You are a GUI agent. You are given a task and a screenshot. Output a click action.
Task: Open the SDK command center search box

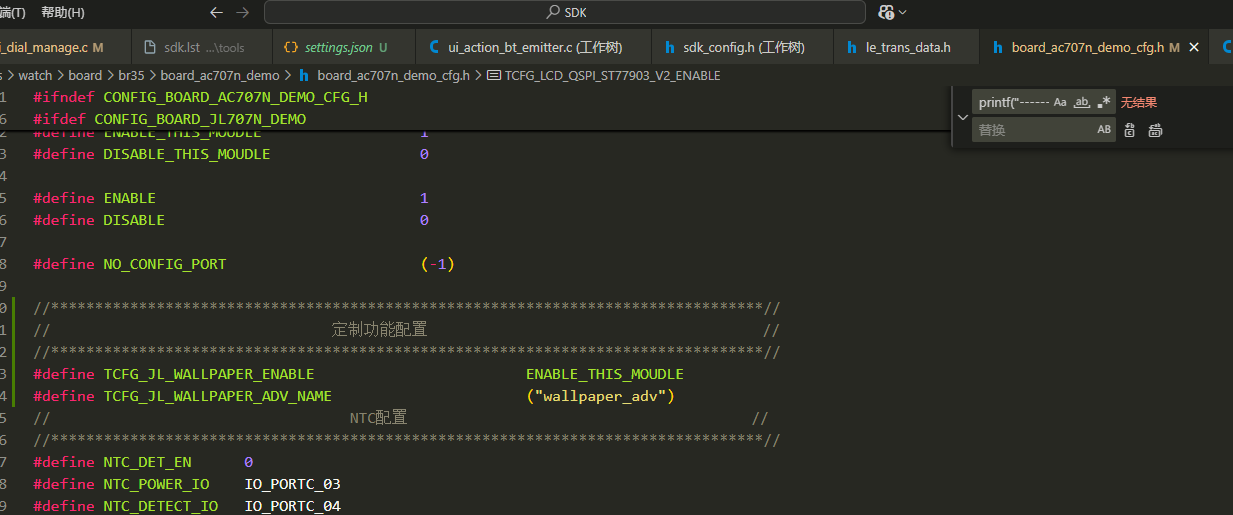pos(565,12)
